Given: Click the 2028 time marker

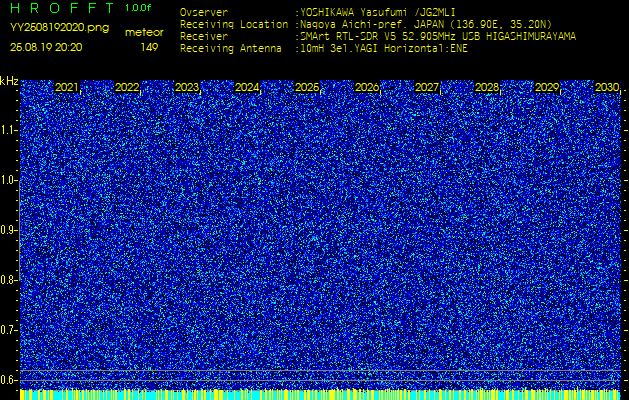Looking at the screenshot, I should (x=487, y=87).
